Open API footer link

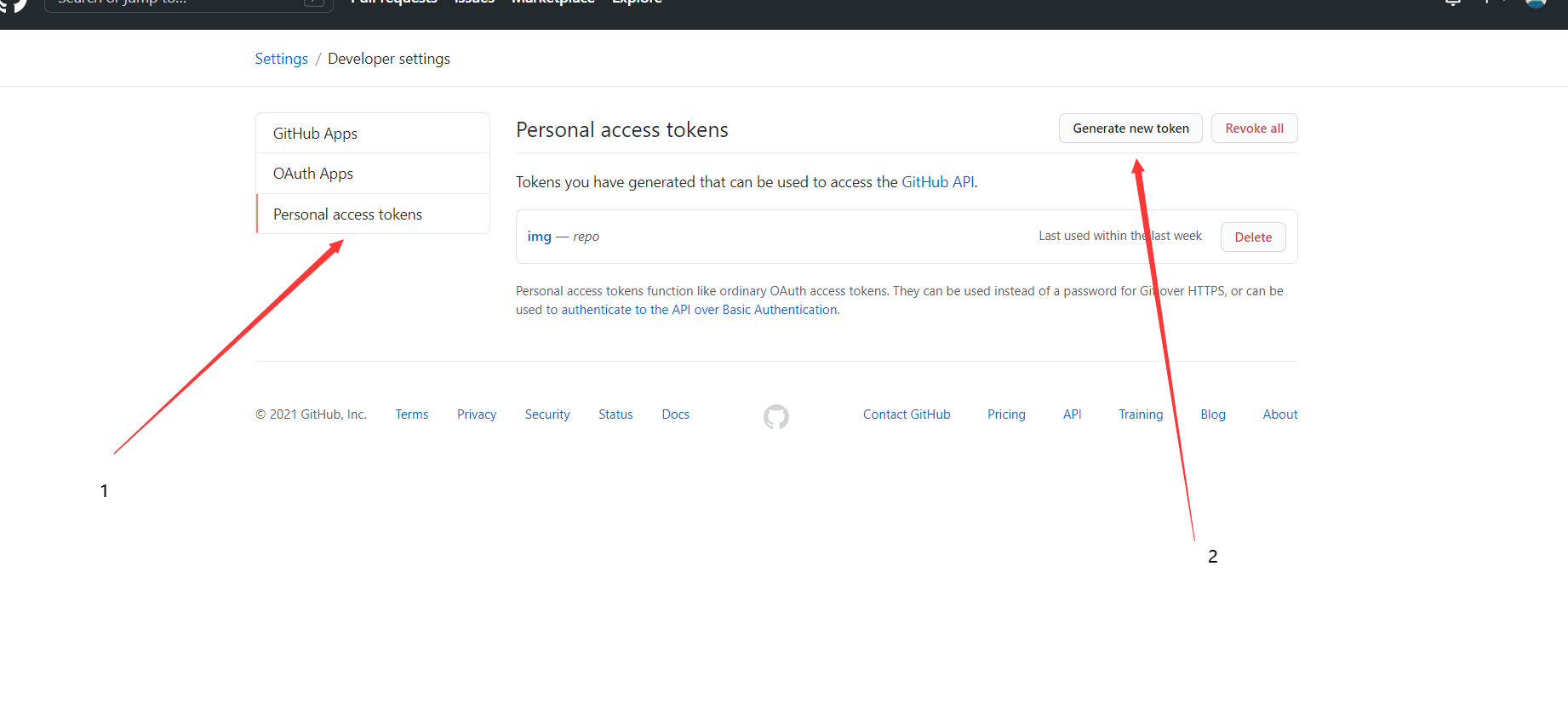click(1072, 414)
